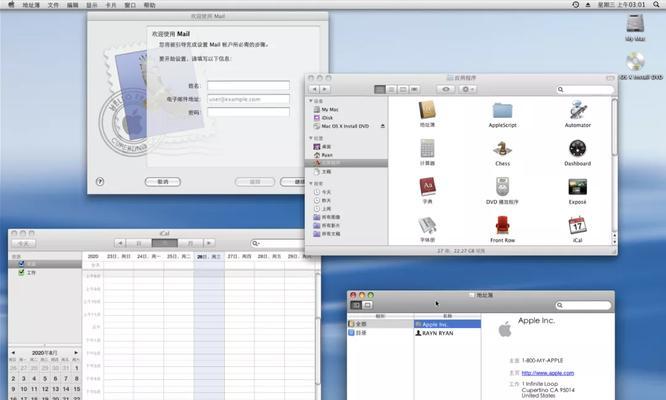666x400 pixels.
Task: Select the hard drive icon on the desktop
Action: tap(635, 23)
